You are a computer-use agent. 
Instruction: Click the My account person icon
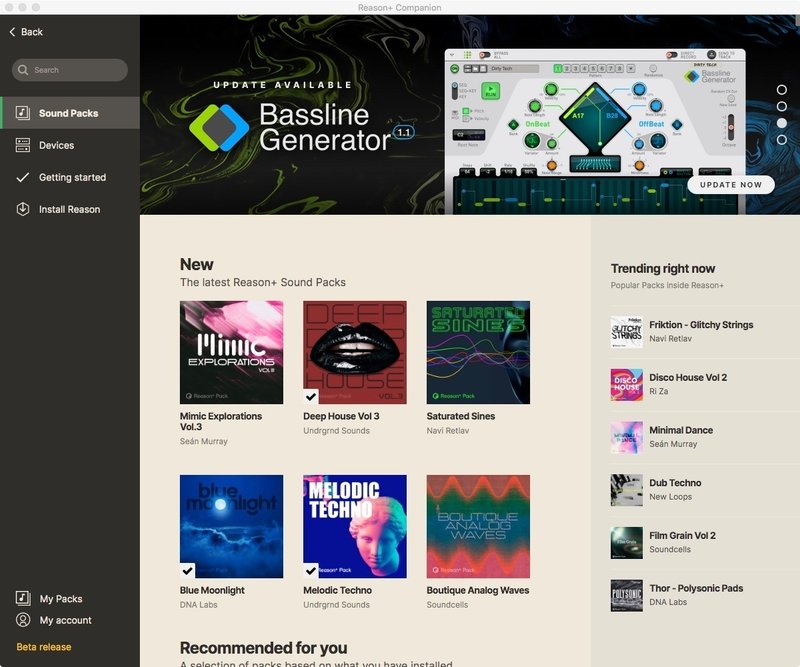coord(23,620)
